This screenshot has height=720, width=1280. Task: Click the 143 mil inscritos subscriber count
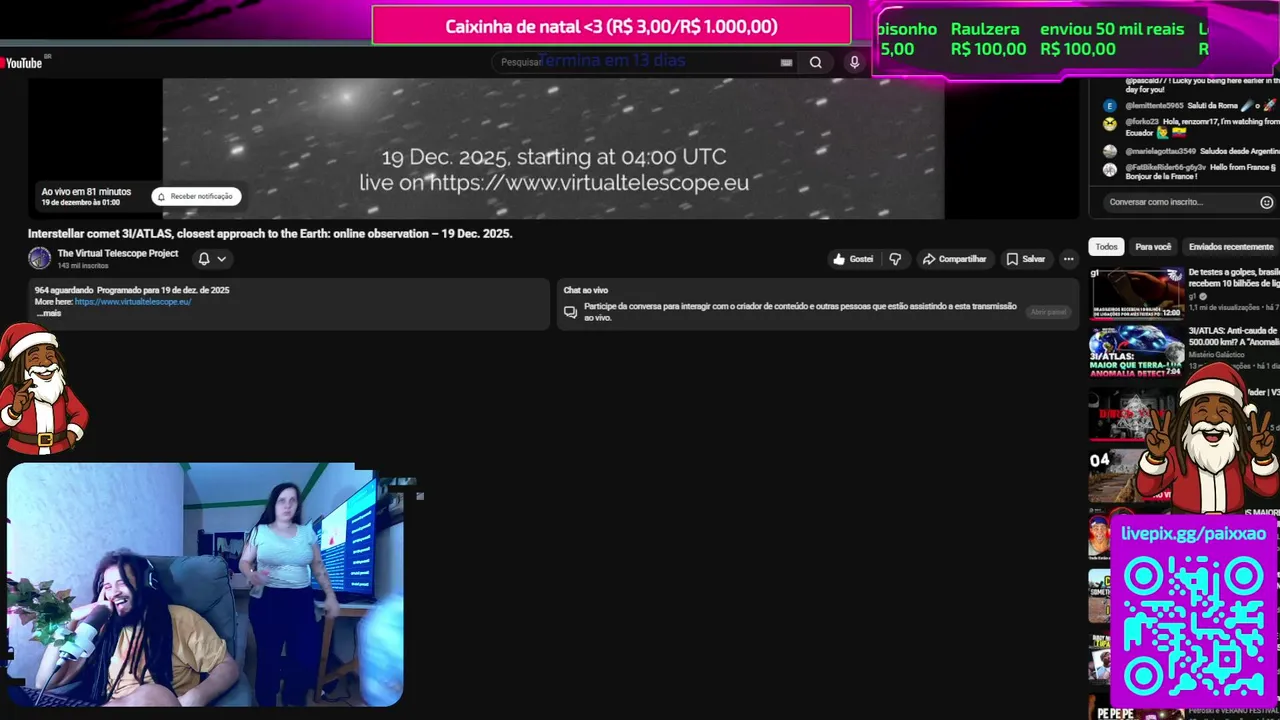[x=83, y=266]
